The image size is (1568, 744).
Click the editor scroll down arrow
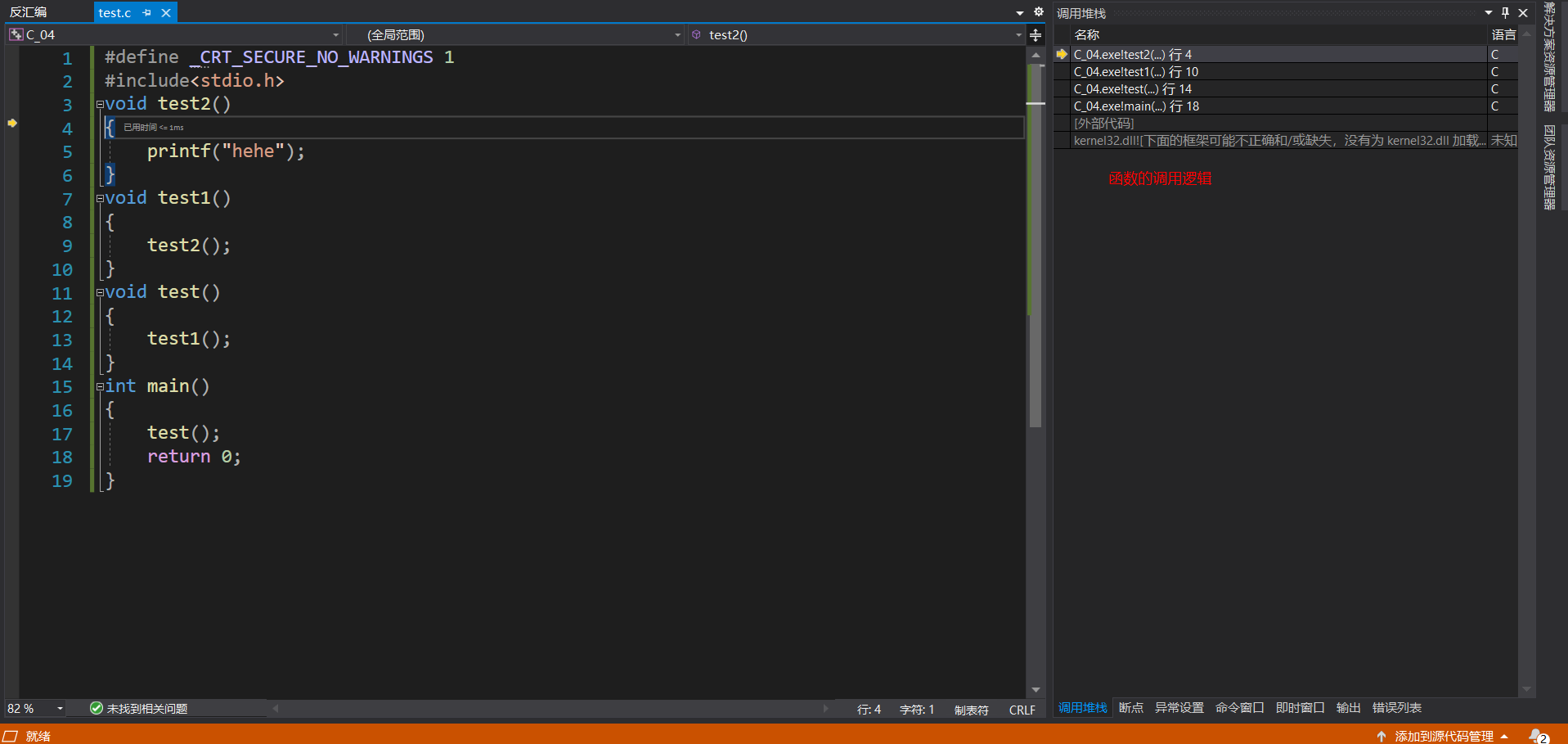coord(1036,690)
